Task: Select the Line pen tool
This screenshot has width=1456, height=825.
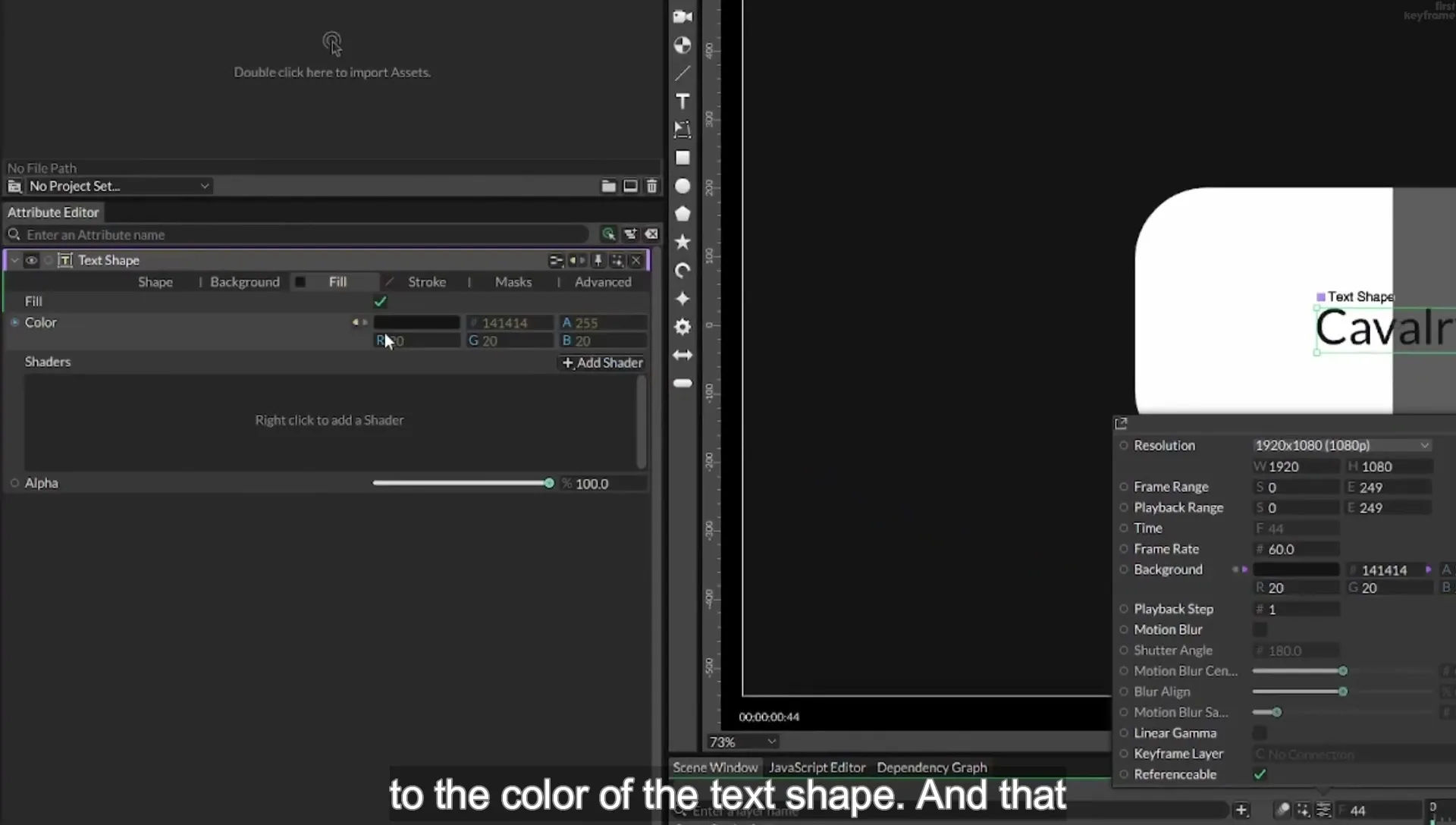Action: point(682,74)
